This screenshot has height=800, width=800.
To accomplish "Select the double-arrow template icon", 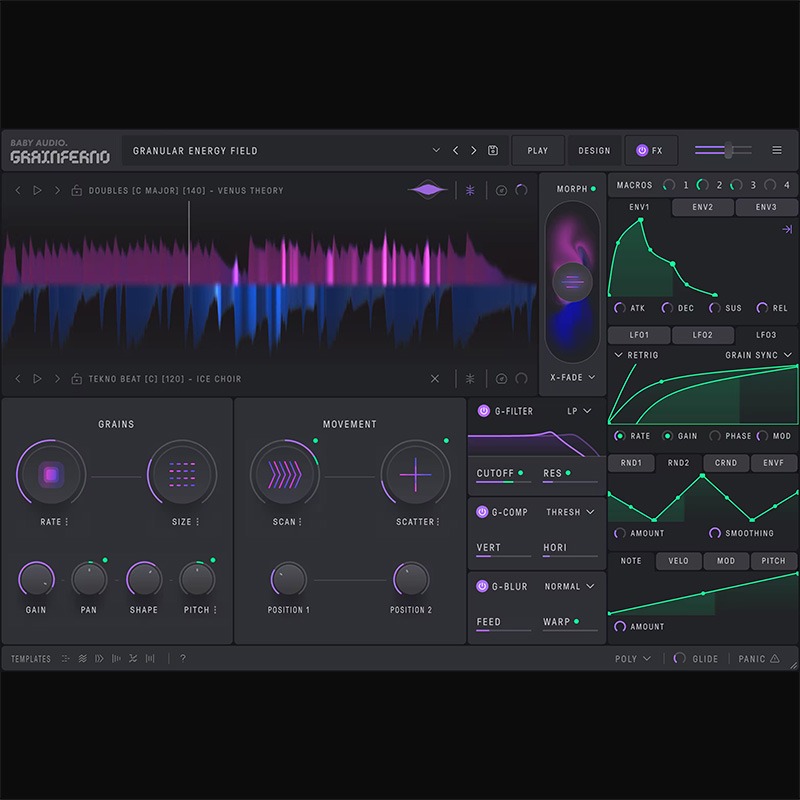I will point(99,658).
